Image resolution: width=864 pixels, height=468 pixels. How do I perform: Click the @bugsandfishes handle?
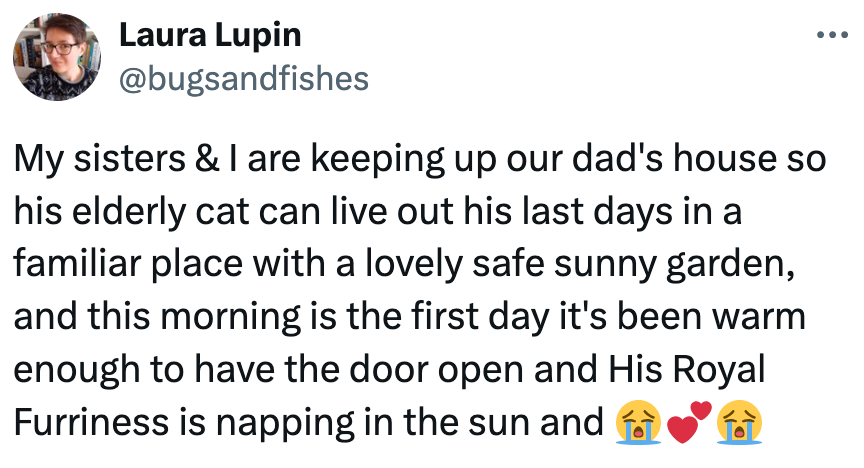pos(244,78)
